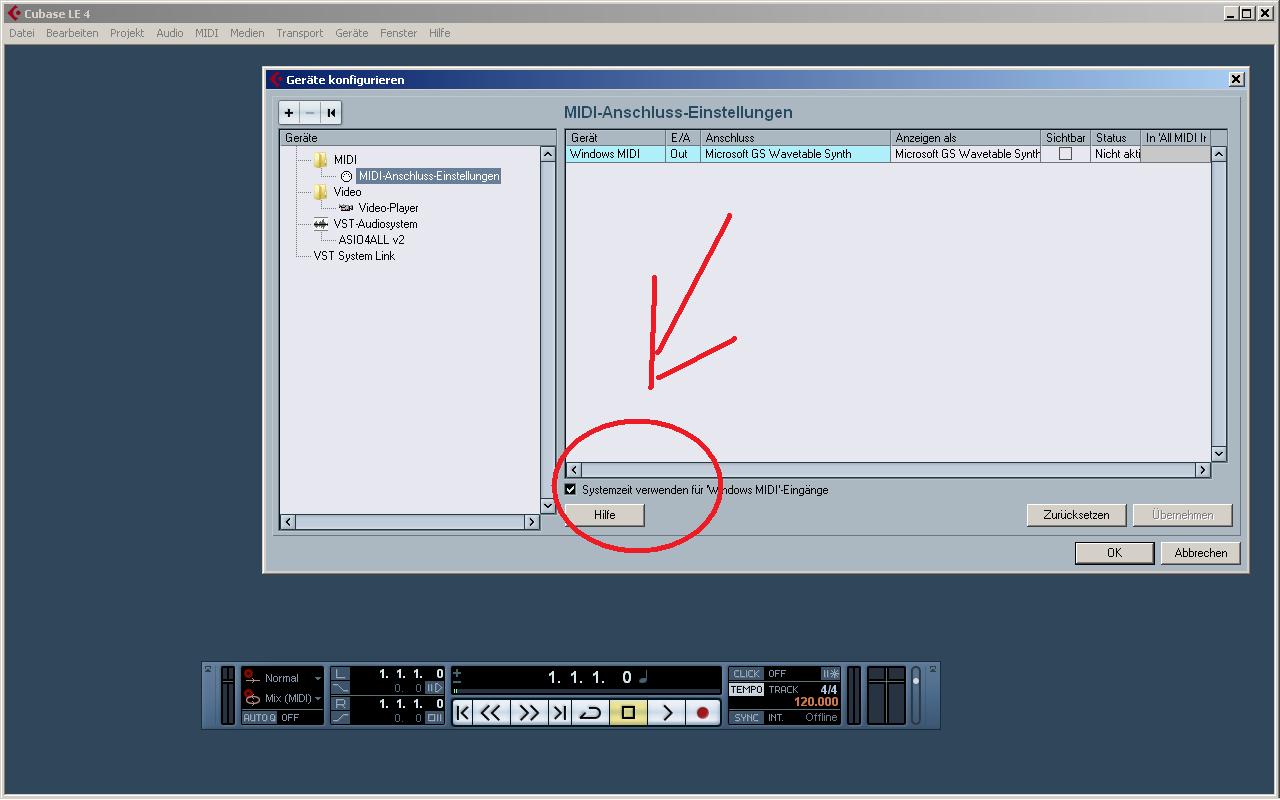
Task: Toggle the cycle loop button in transport
Action: point(590,713)
